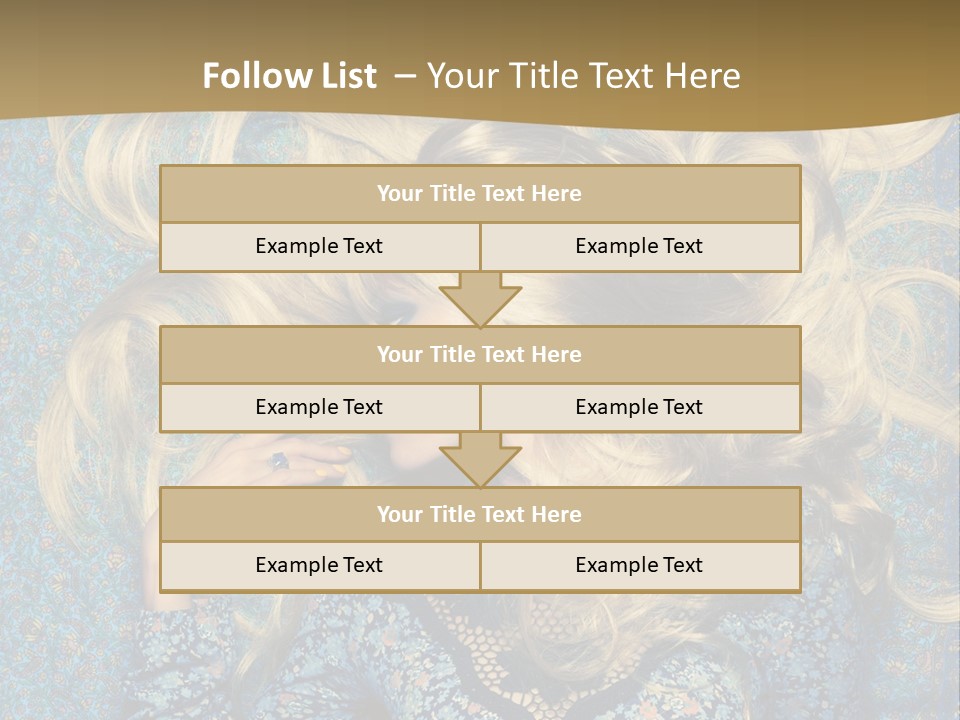Click the top block's title bar
The height and width of the screenshot is (720, 960).
pyautogui.click(x=480, y=194)
